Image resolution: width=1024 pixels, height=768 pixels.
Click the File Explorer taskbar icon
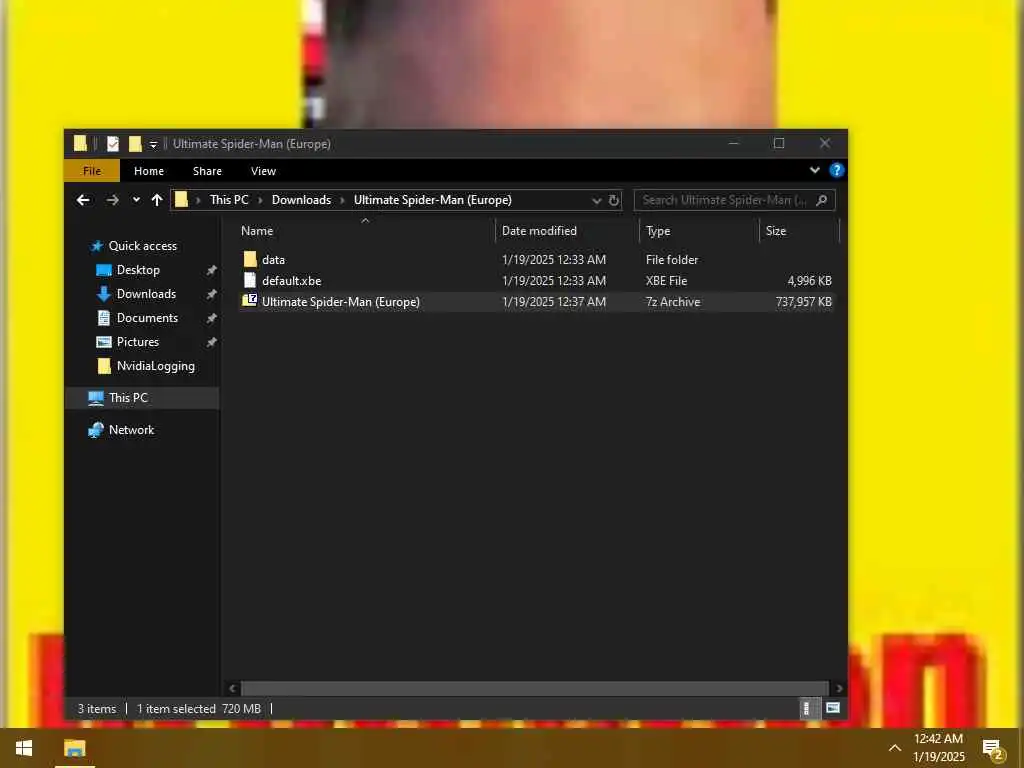74,748
